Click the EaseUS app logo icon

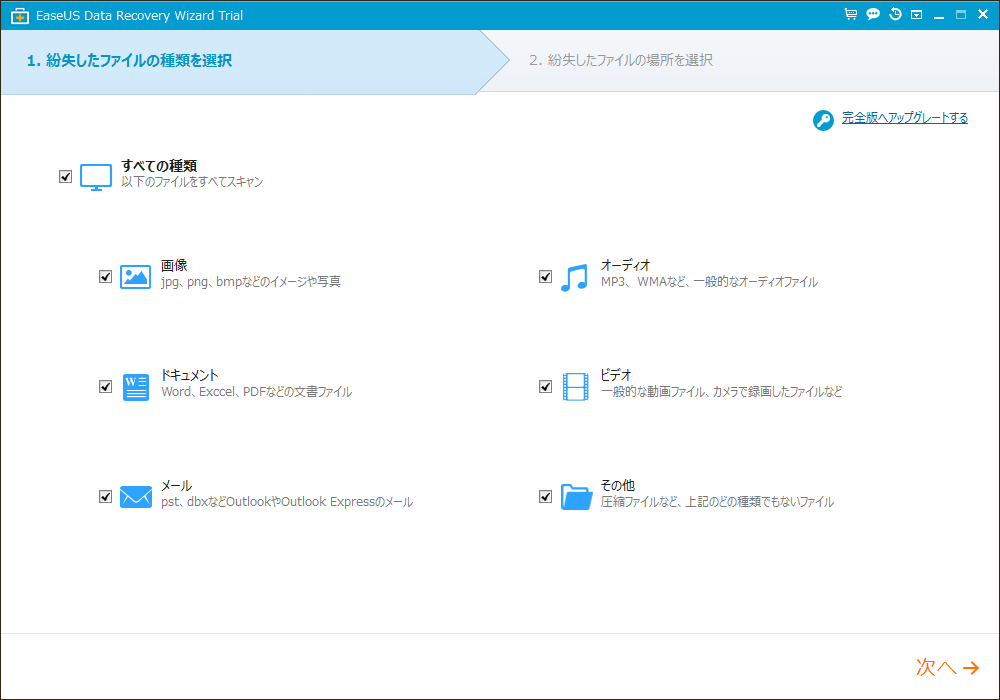click(x=20, y=16)
